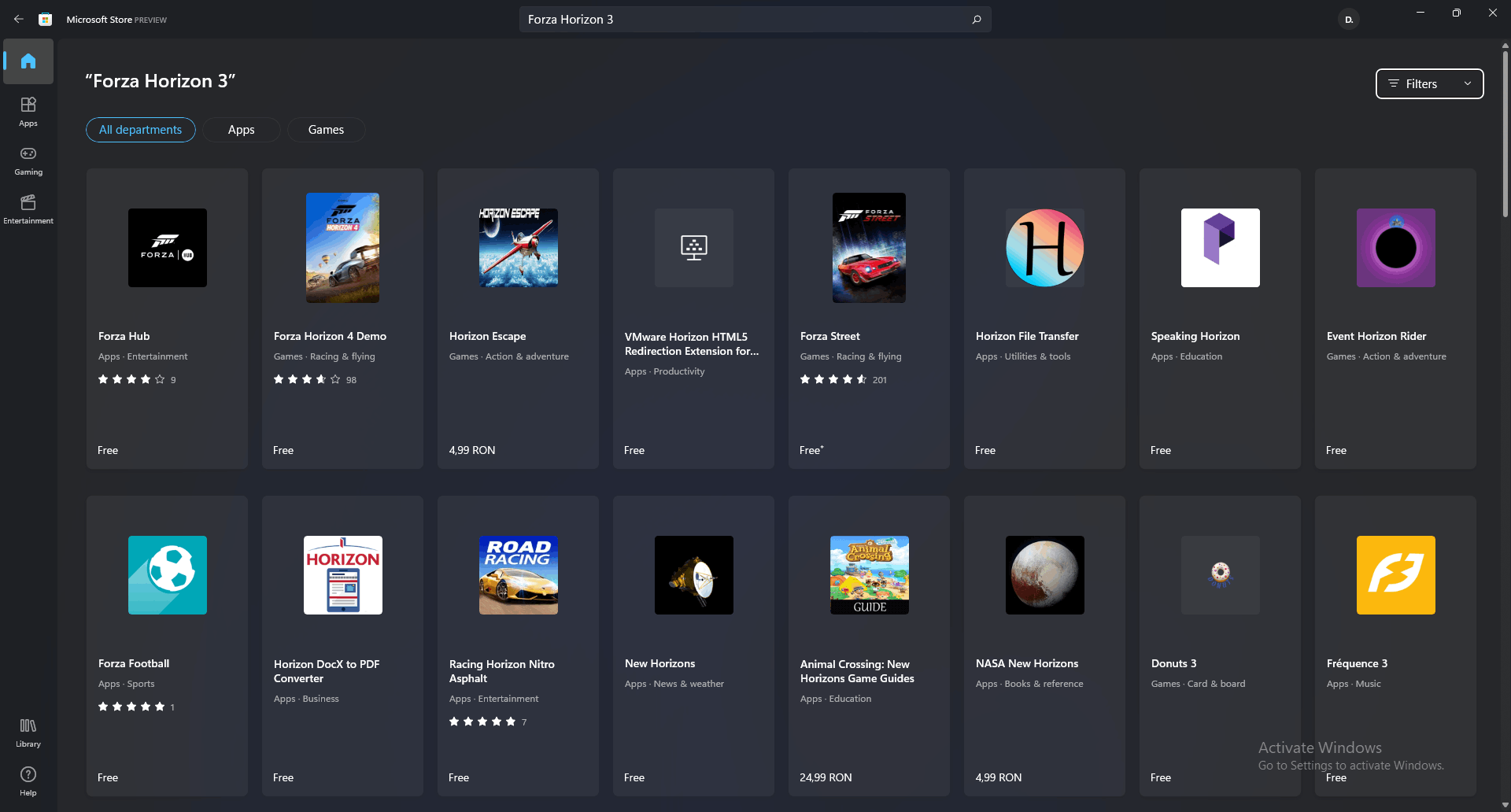The height and width of the screenshot is (812, 1511).
Task: Click the Fréquence 3 title text
Action: tap(1358, 663)
